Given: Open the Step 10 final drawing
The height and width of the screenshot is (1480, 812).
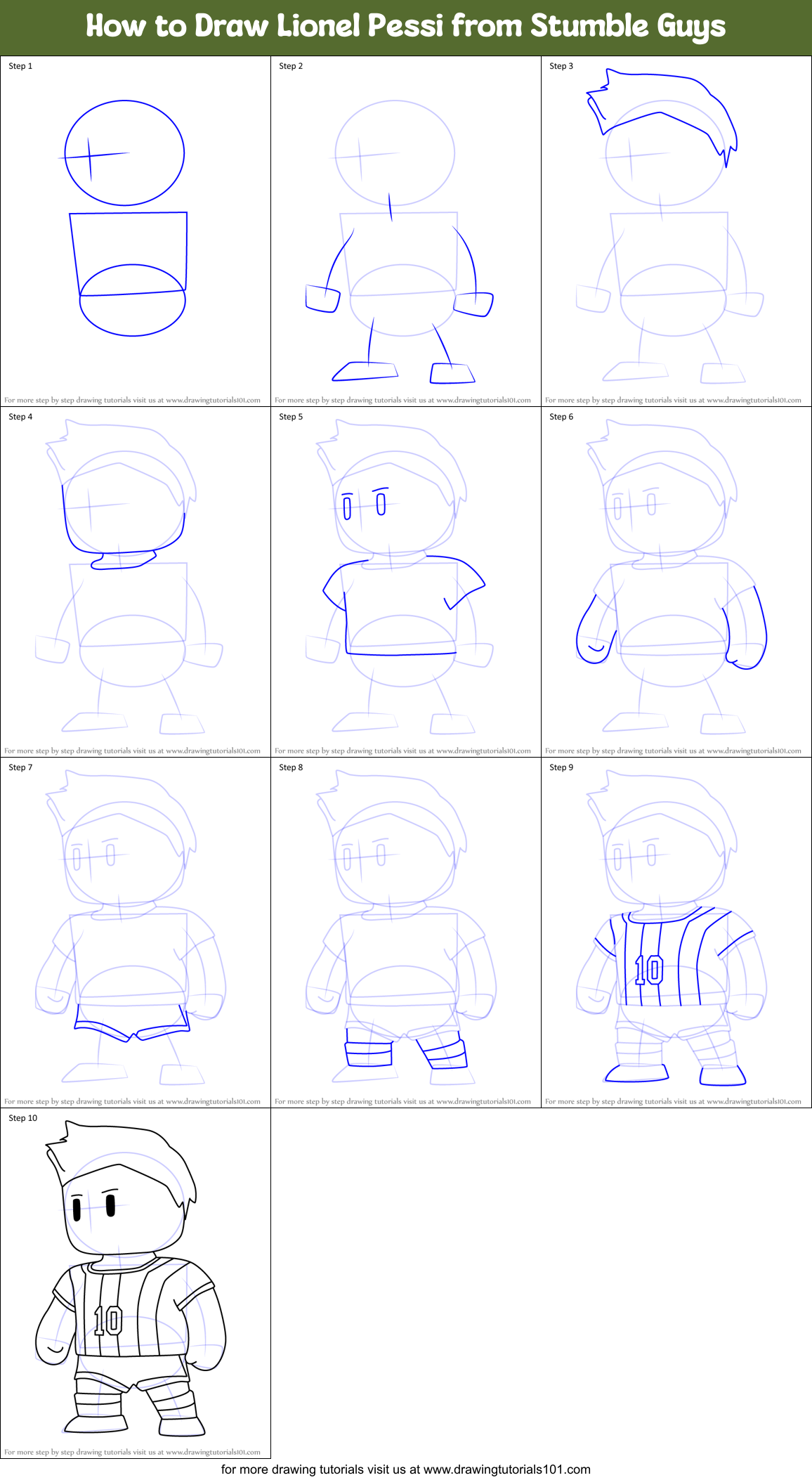Looking at the screenshot, I should click(x=136, y=1283).
